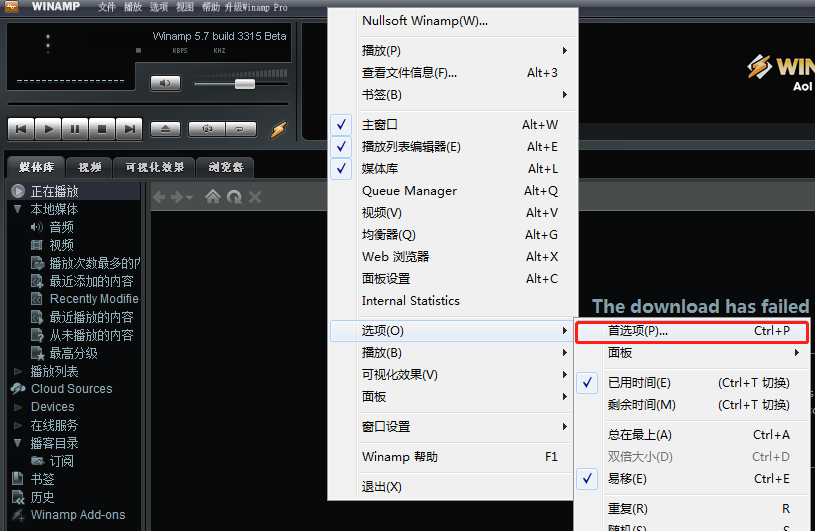Click the Previous track button
This screenshot has width=815, height=531.
click(x=21, y=129)
